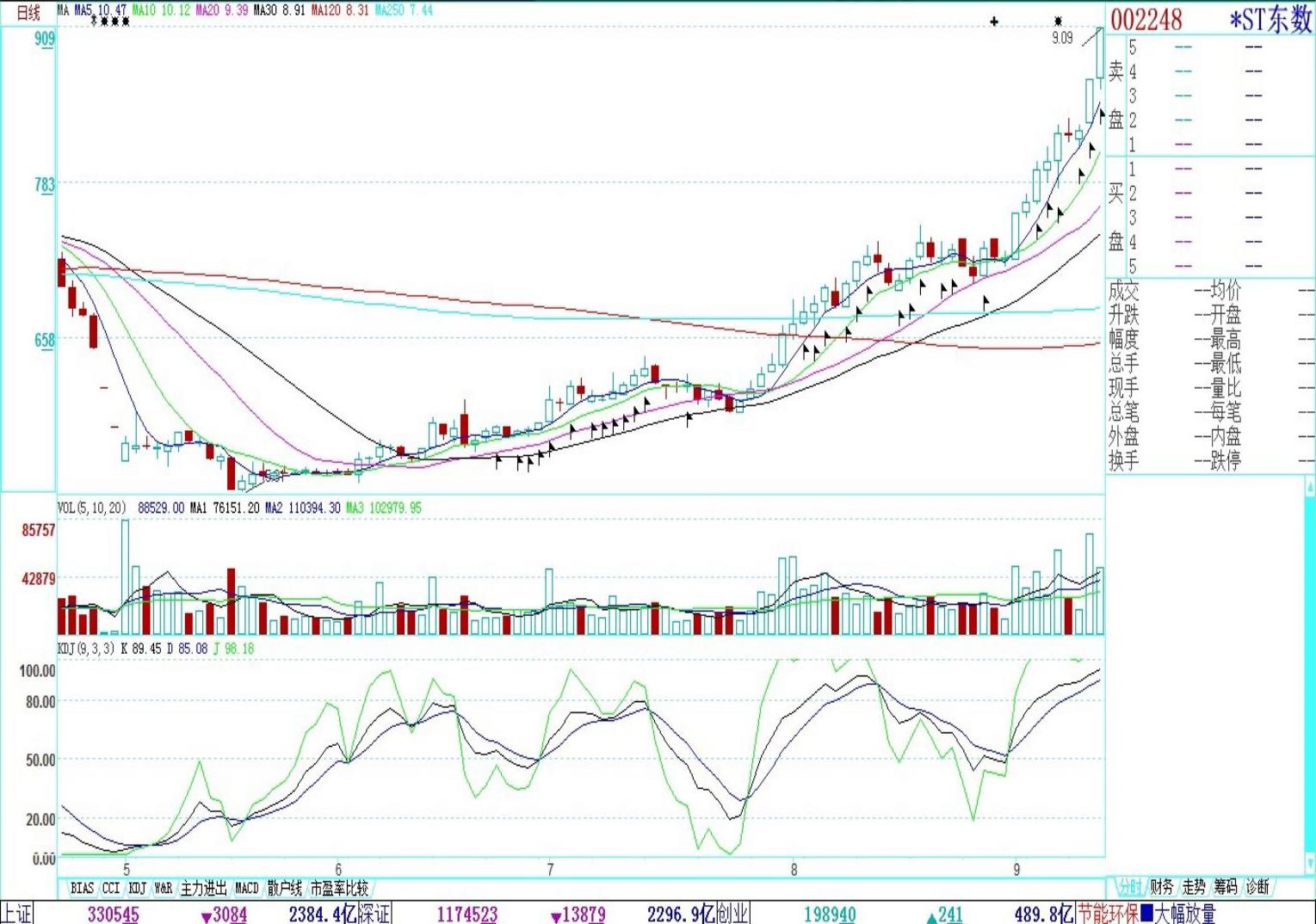
Task: Click the month 7 marker on time axis
Action: (550, 869)
